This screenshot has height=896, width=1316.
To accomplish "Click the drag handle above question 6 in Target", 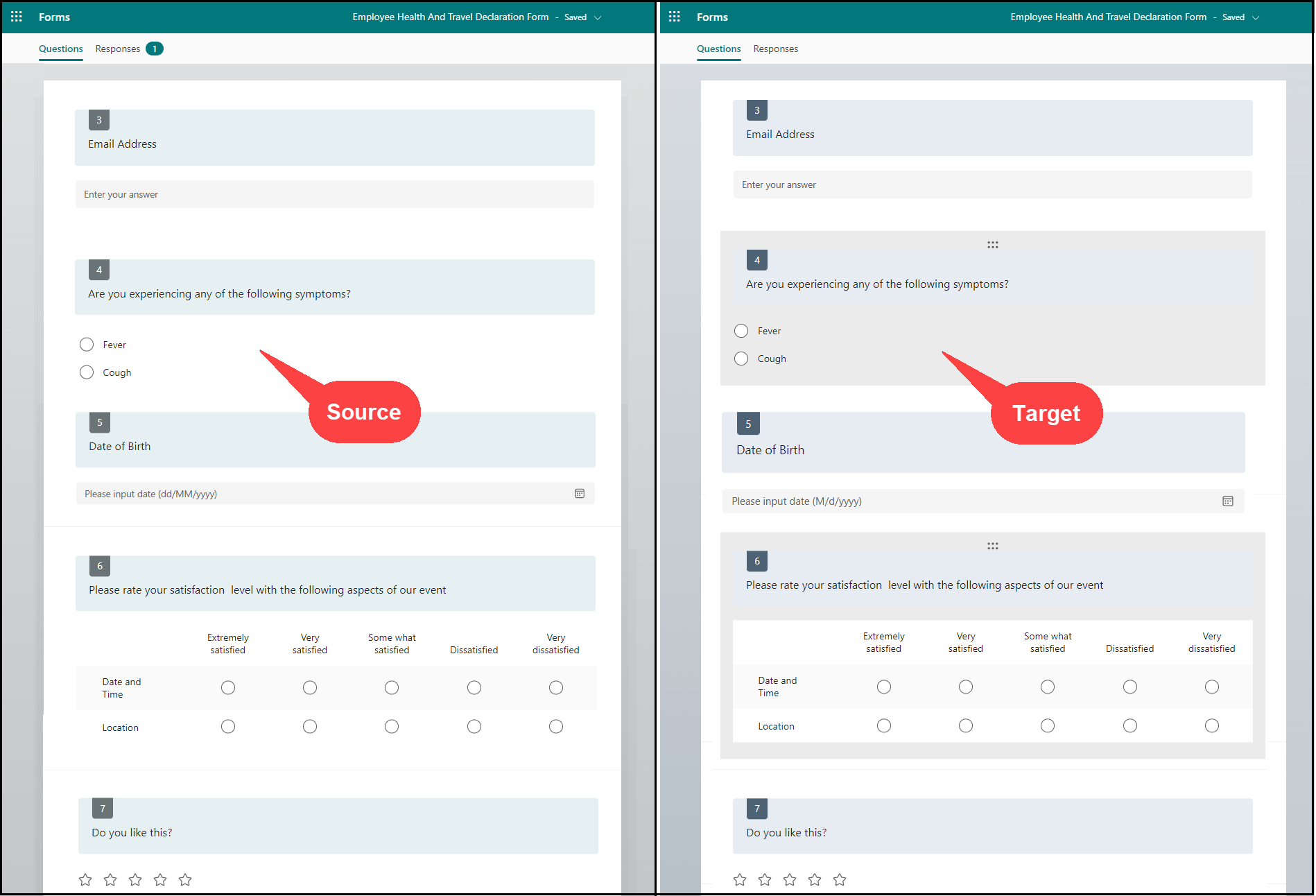I will [992, 546].
